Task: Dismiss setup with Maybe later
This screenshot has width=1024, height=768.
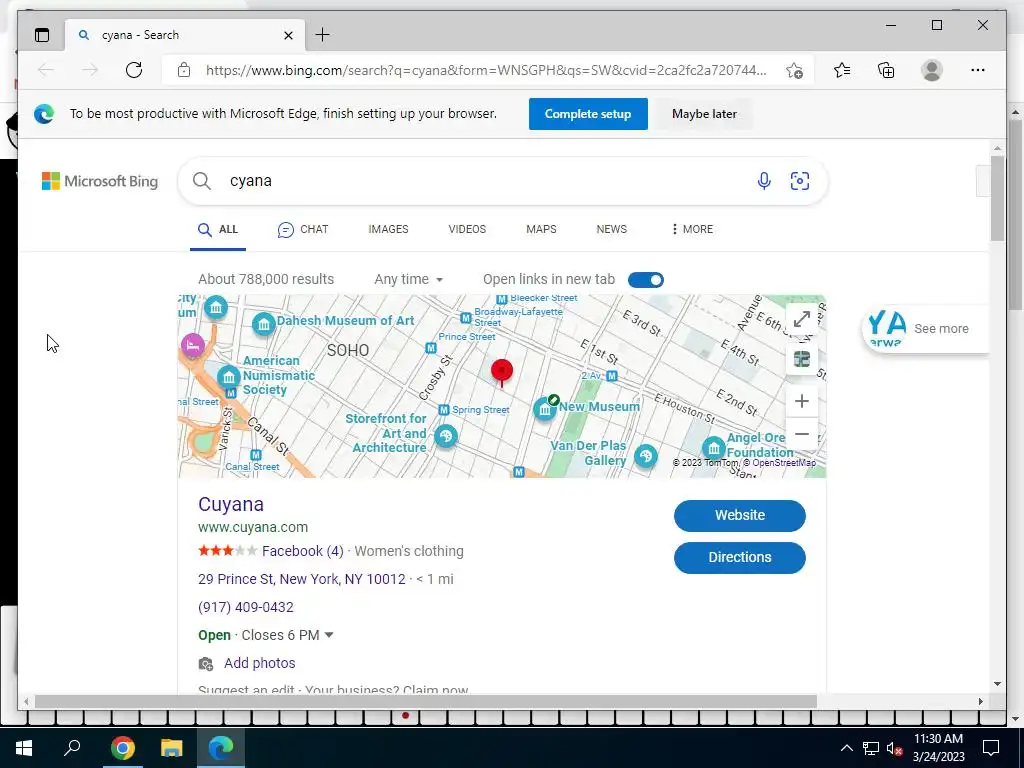Action: pyautogui.click(x=704, y=114)
